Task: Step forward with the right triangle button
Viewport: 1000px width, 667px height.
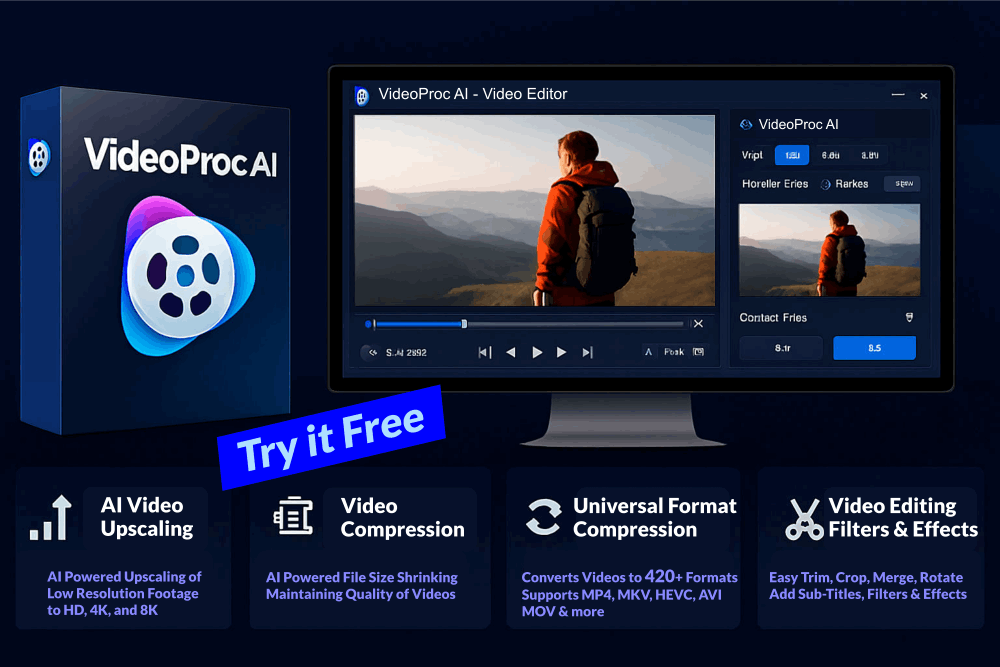Action: (x=561, y=352)
